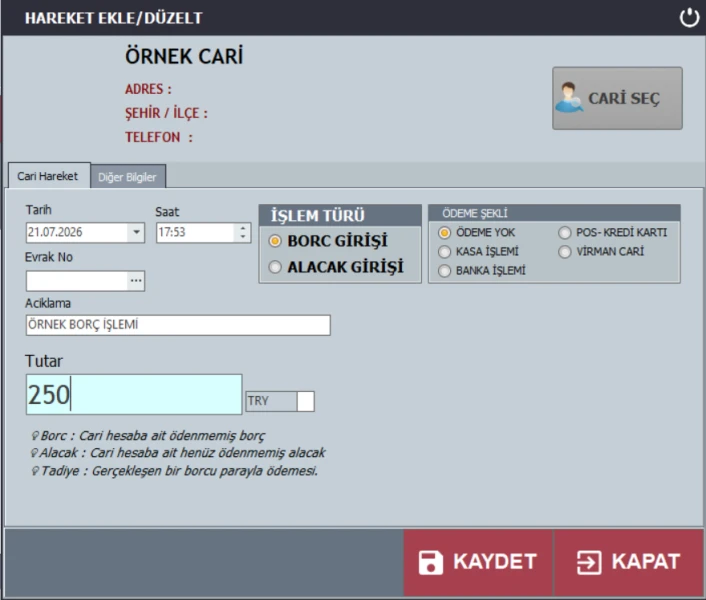Switch to the Diğer Bilgiler tab
Viewport: 706px width, 600px height.
pos(127,177)
